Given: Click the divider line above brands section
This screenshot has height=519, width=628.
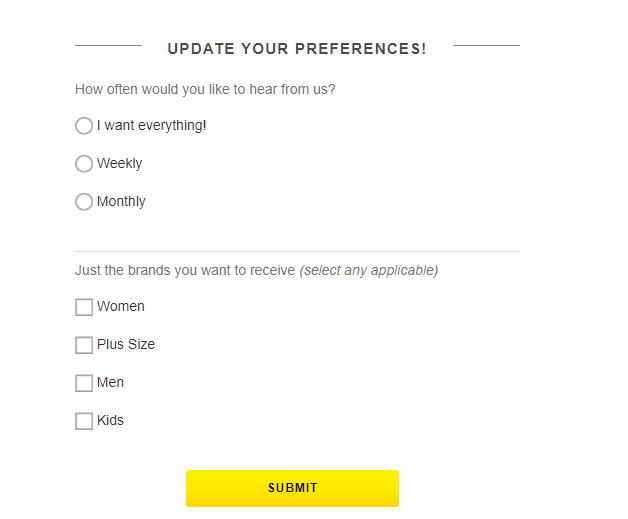Looking at the screenshot, I should (297, 251).
